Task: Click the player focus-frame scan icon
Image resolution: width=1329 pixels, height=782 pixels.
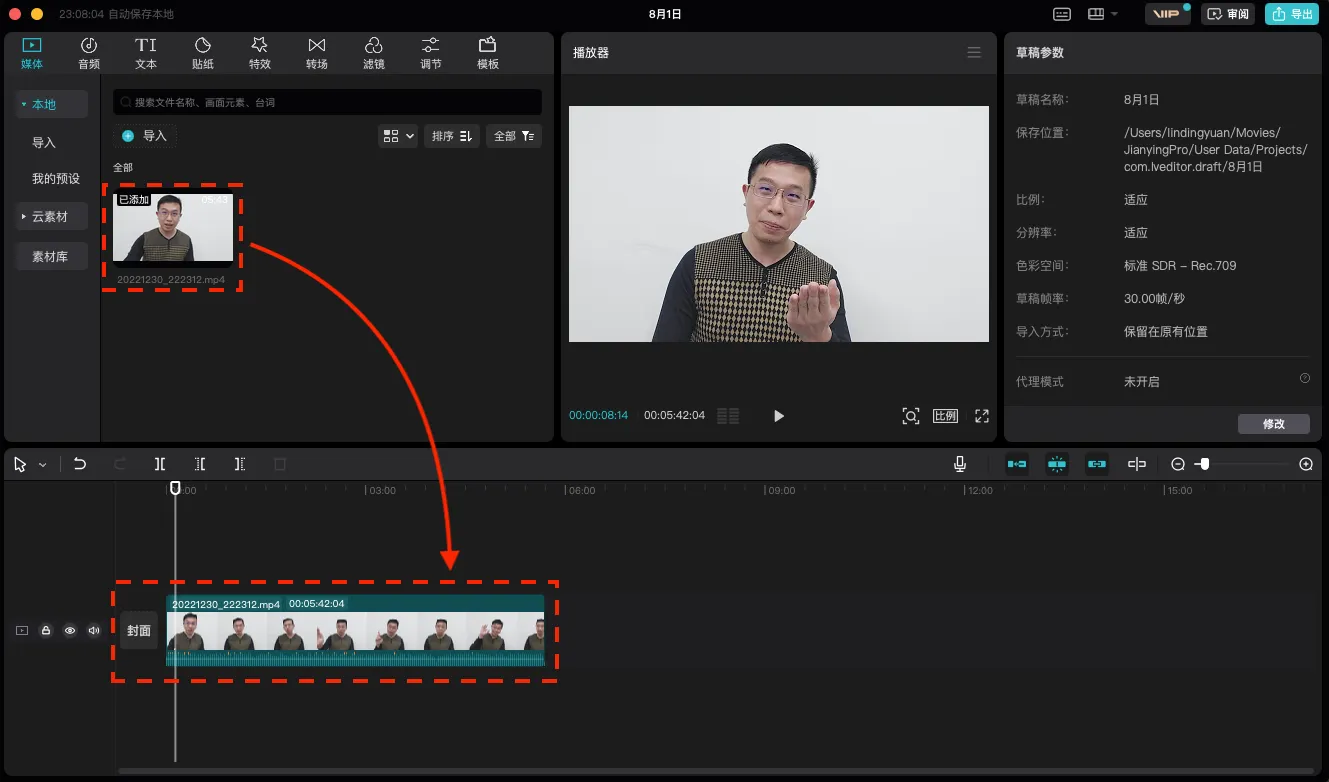Action: pos(910,416)
